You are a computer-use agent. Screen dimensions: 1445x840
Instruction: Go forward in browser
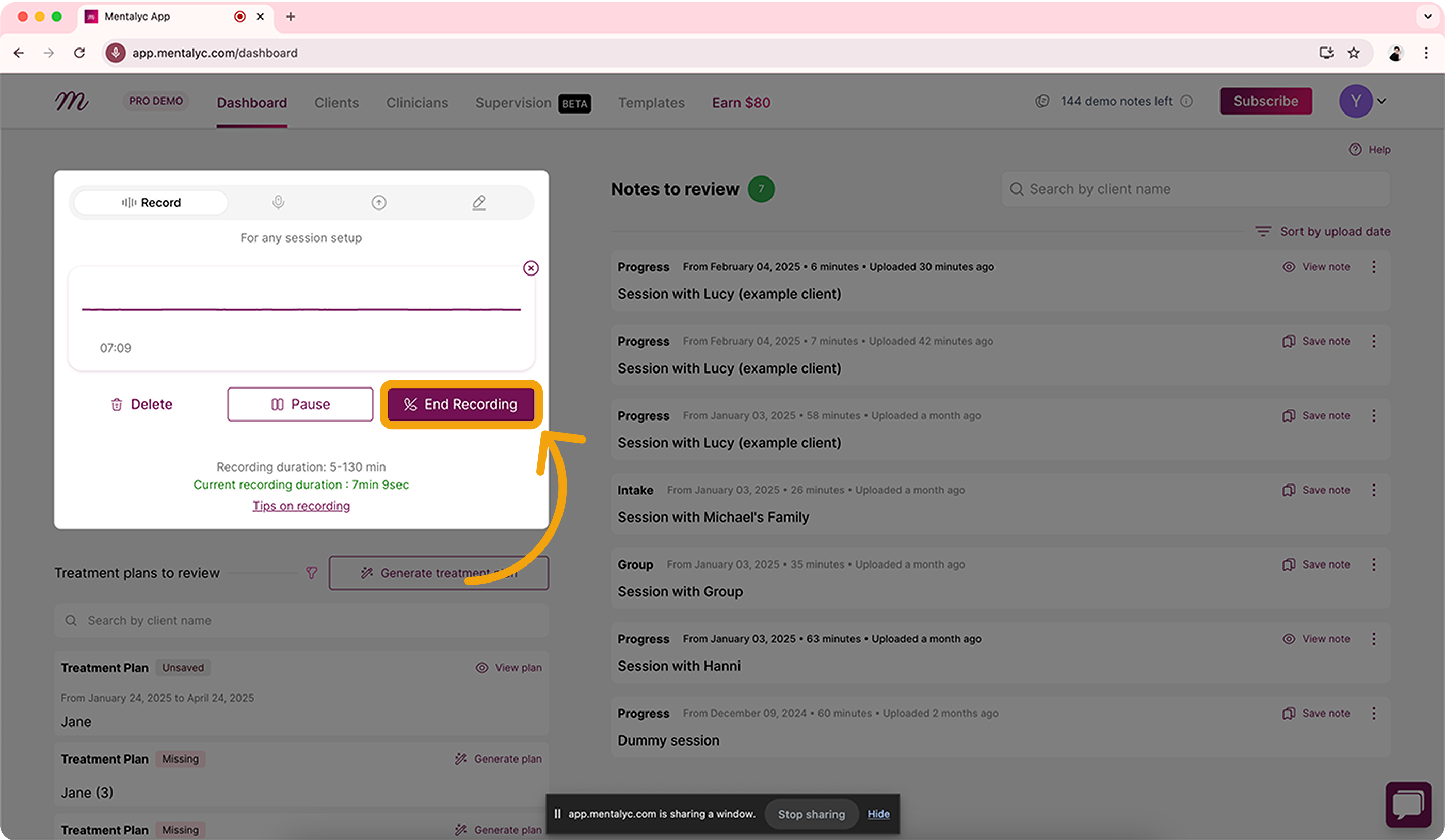50,53
